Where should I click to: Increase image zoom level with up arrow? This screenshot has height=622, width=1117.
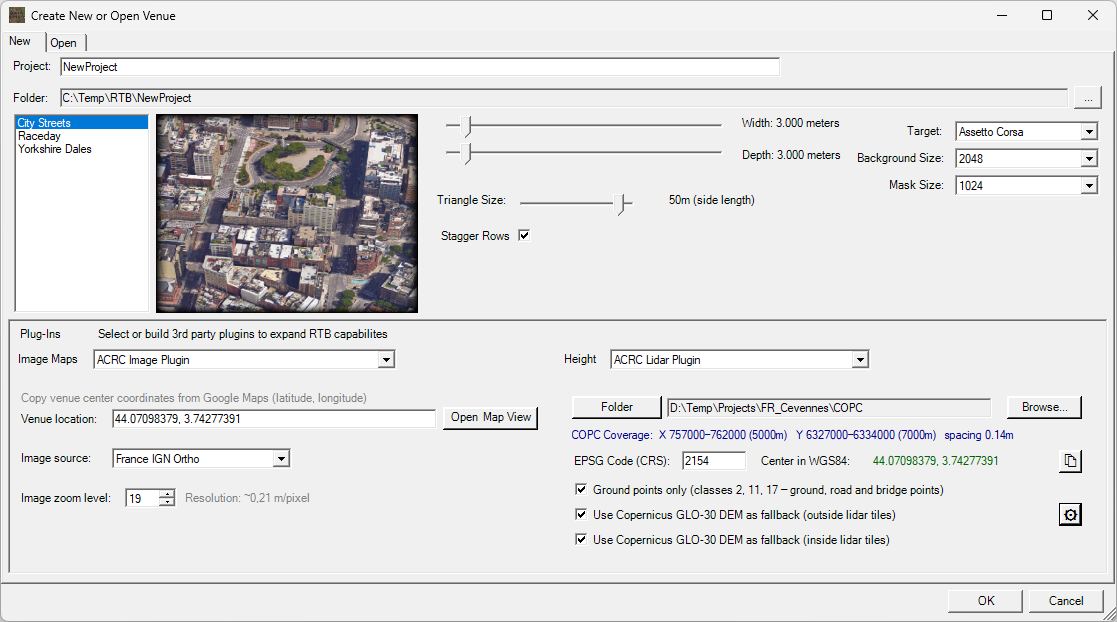(167, 493)
